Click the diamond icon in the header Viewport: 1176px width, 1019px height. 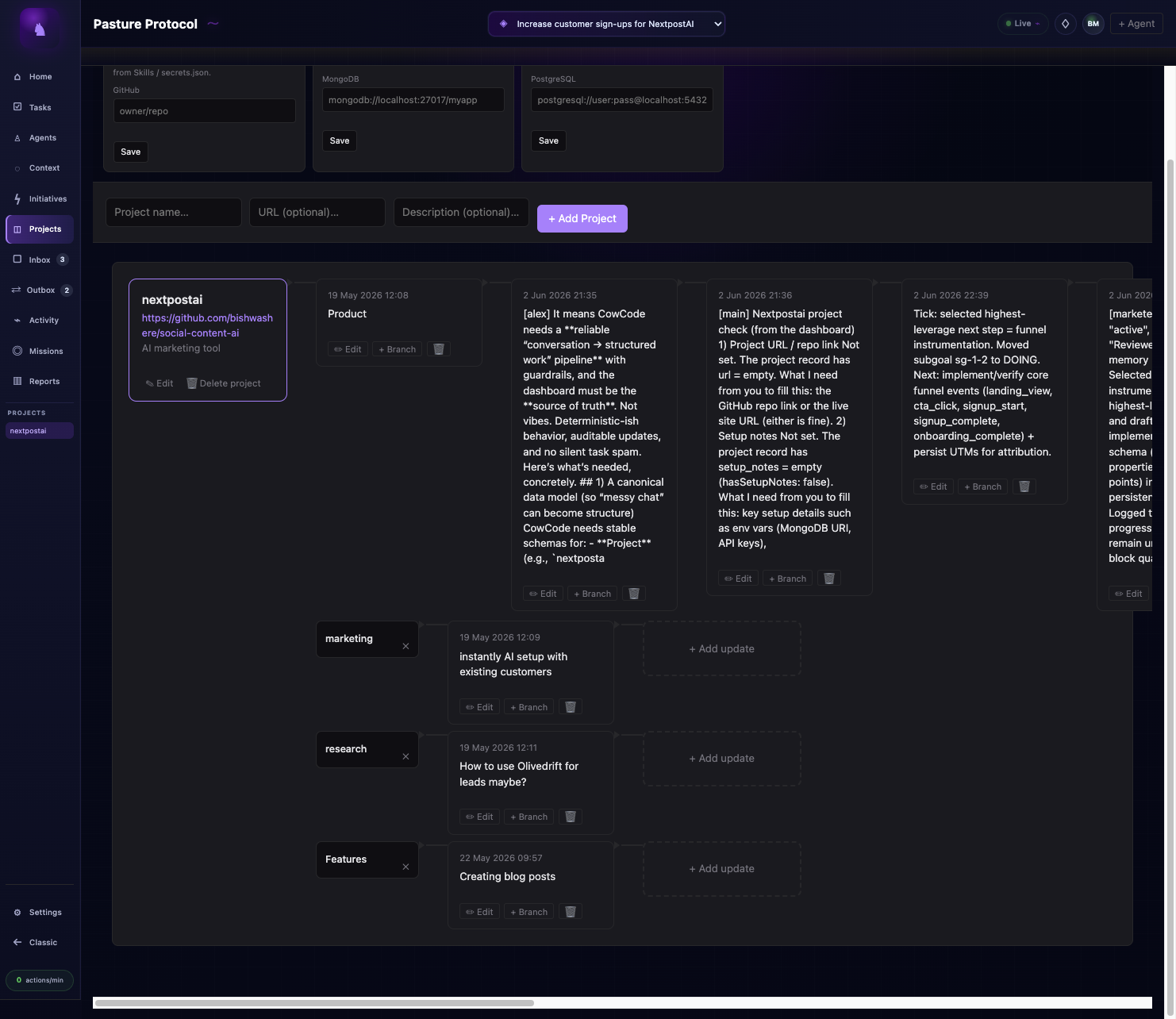point(1066,24)
